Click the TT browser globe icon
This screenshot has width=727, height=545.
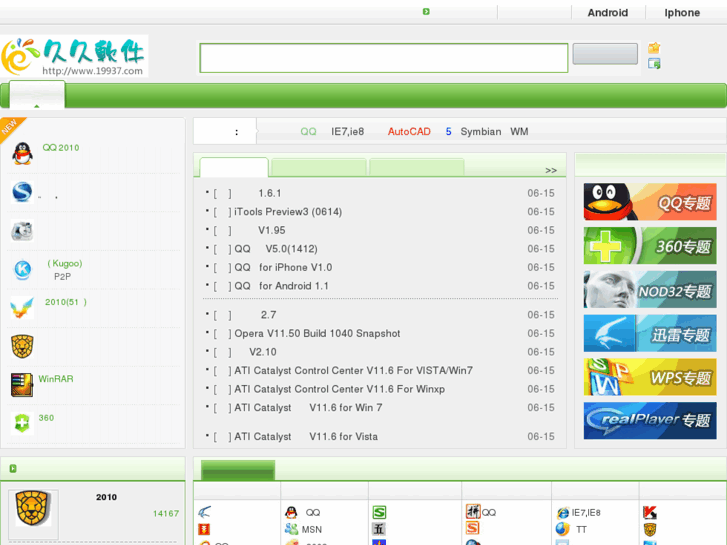coord(562,529)
